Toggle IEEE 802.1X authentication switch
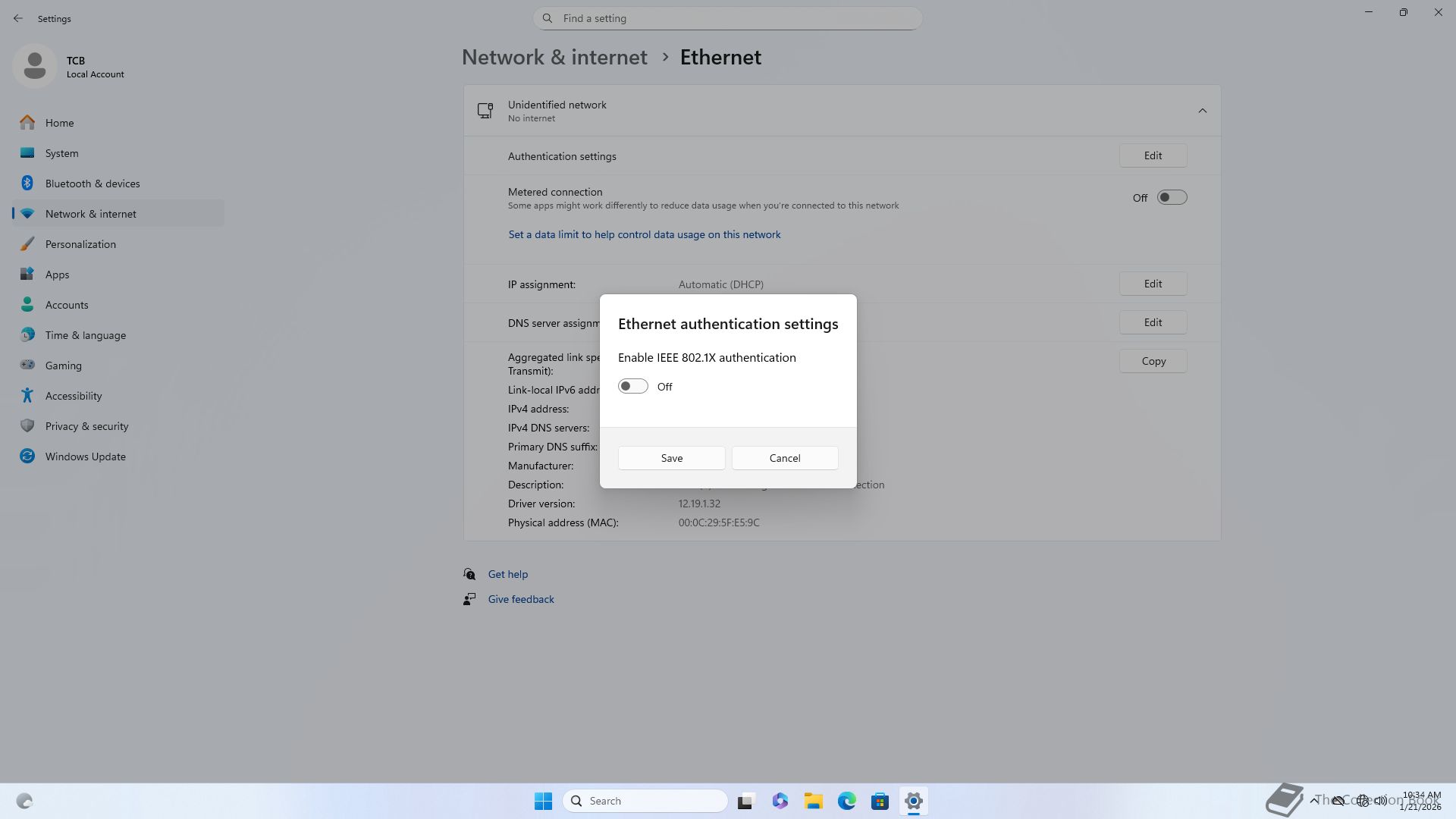Screen dimensions: 1456x819 [x=632, y=387]
